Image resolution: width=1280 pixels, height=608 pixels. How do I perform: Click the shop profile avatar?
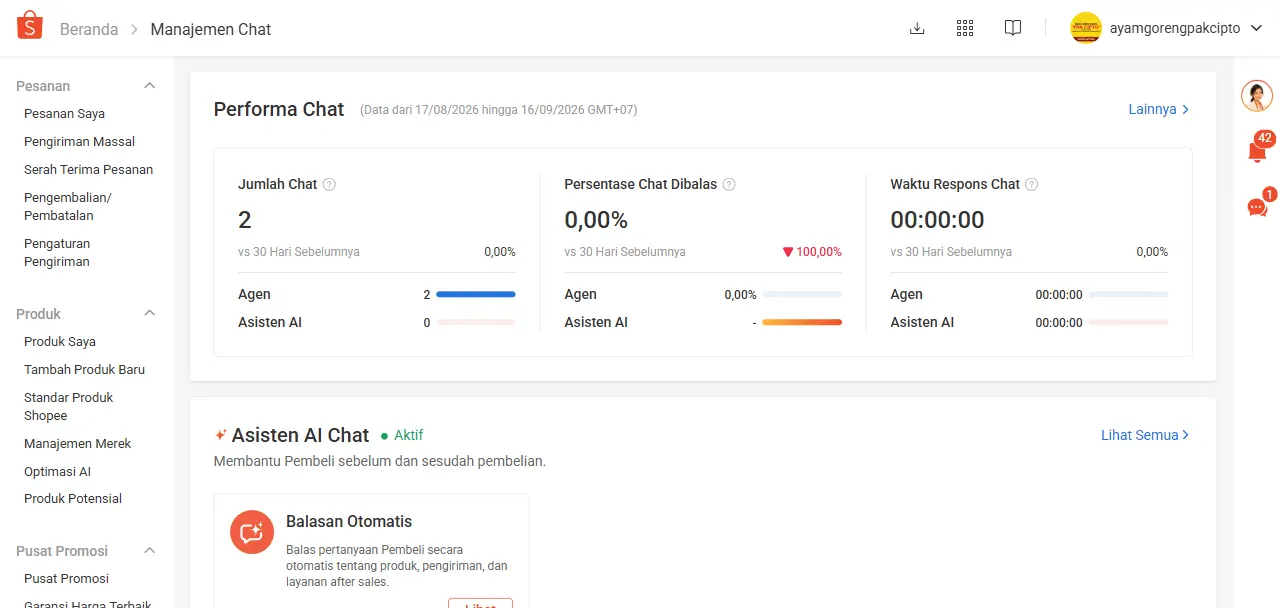(1086, 28)
